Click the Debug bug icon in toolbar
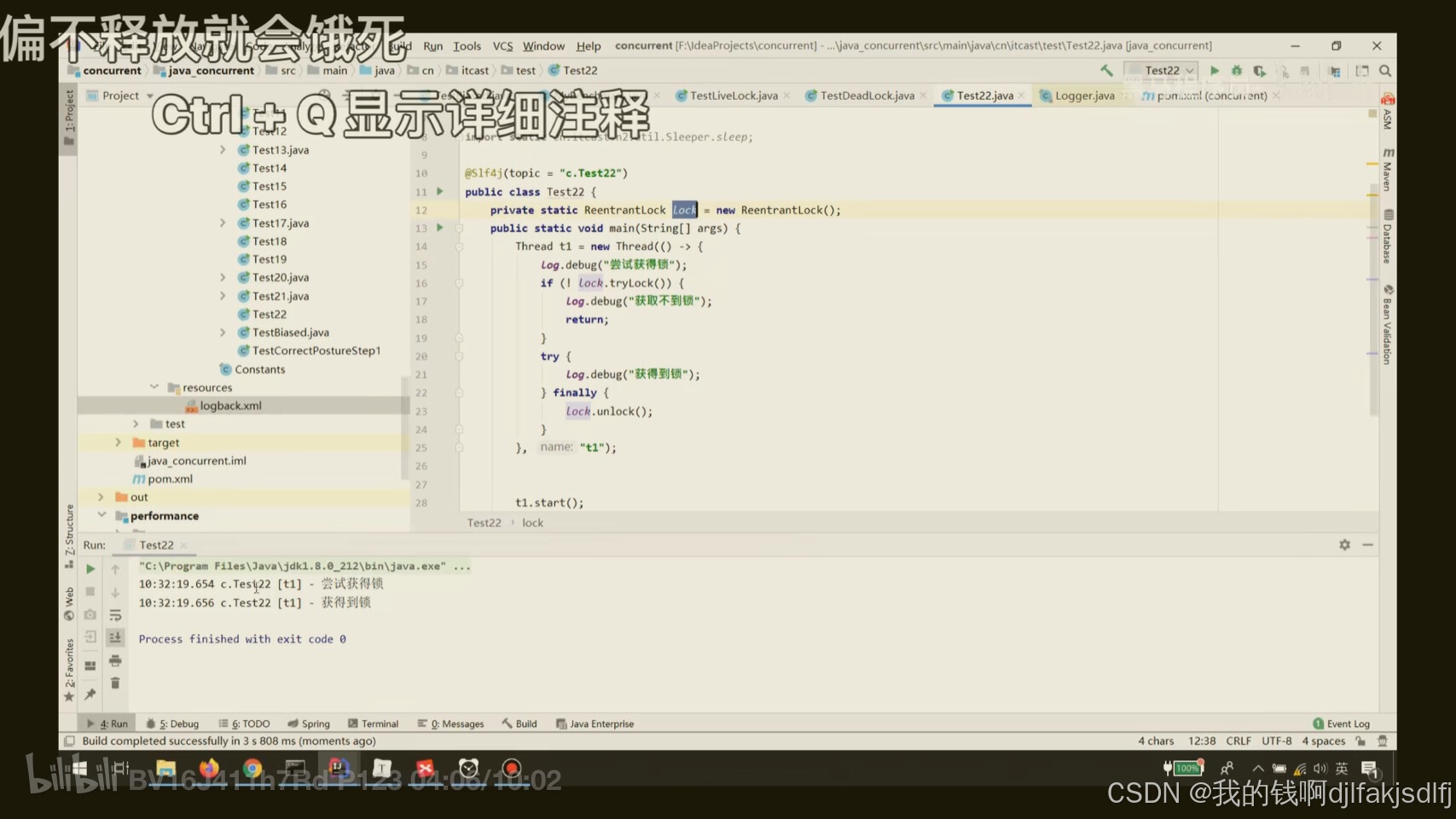The image size is (1456, 819). (x=1237, y=71)
